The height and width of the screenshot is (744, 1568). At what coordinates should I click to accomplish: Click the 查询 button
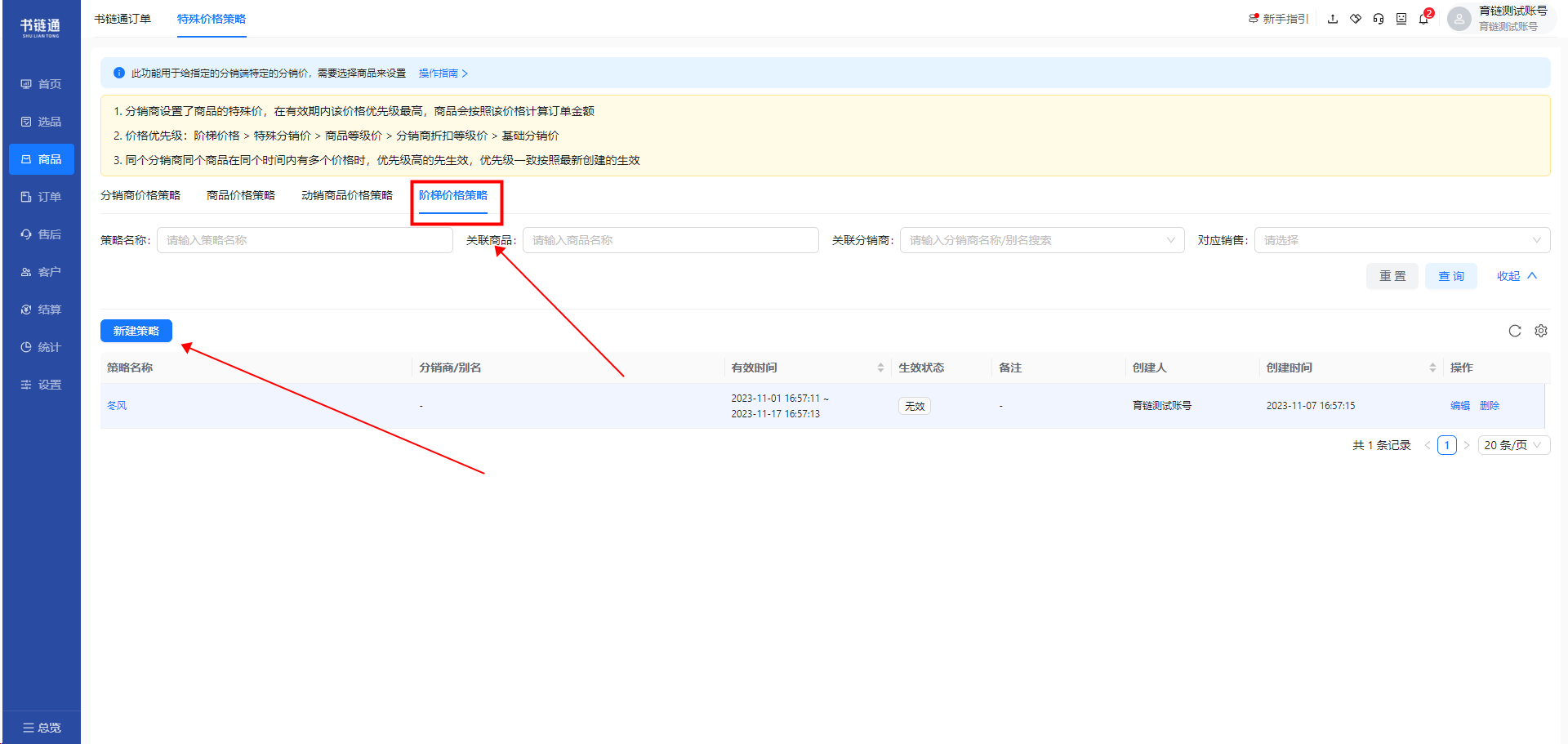click(x=1451, y=276)
